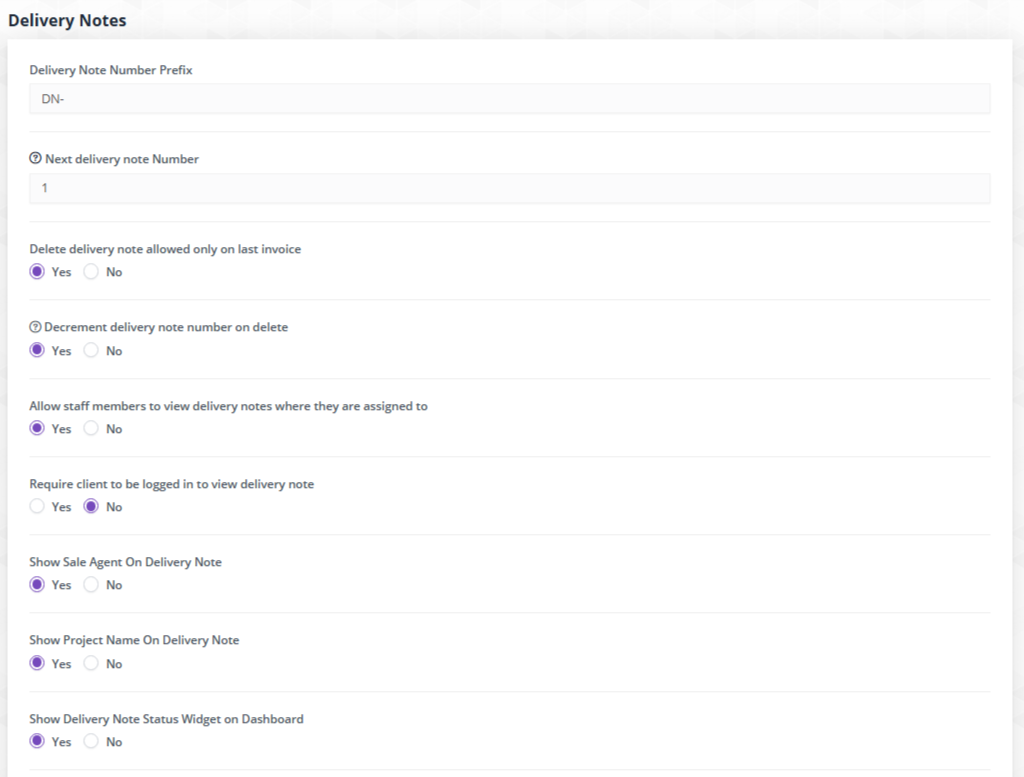
Task: Click the Delivery Notes page heading
Action: click(67, 20)
